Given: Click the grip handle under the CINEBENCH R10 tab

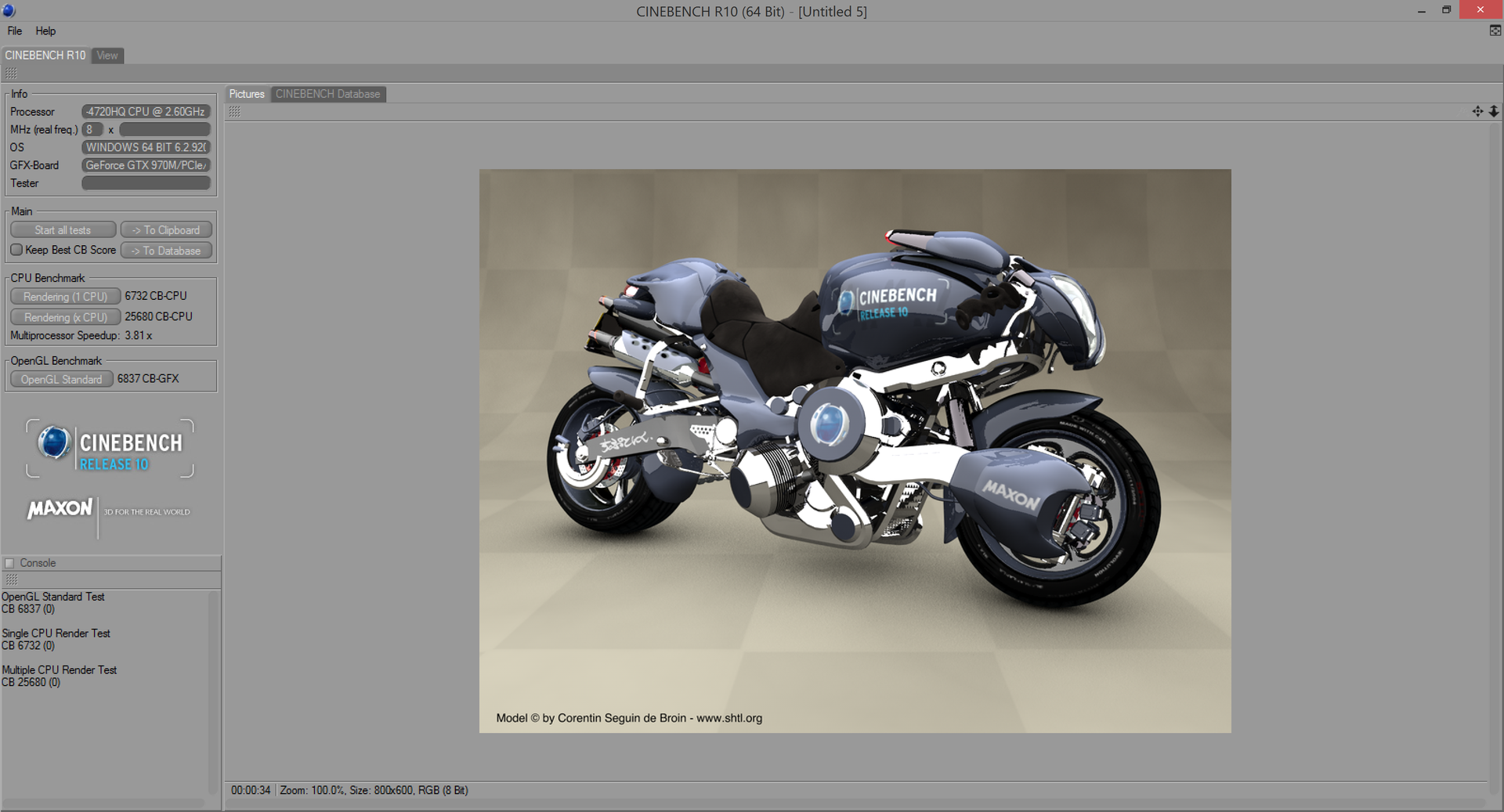Looking at the screenshot, I should [11, 73].
